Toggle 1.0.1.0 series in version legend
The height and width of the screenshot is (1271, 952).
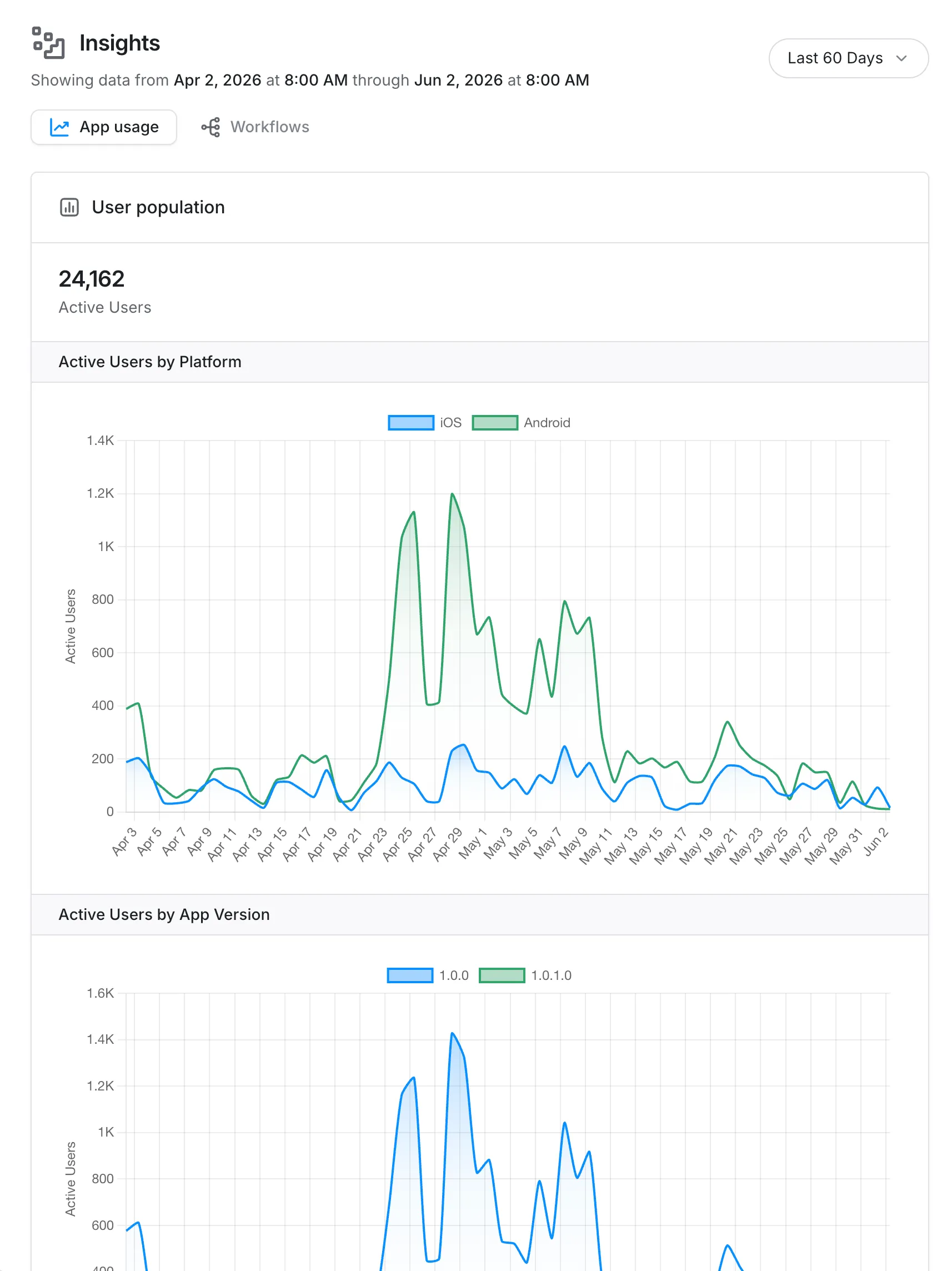click(x=525, y=974)
